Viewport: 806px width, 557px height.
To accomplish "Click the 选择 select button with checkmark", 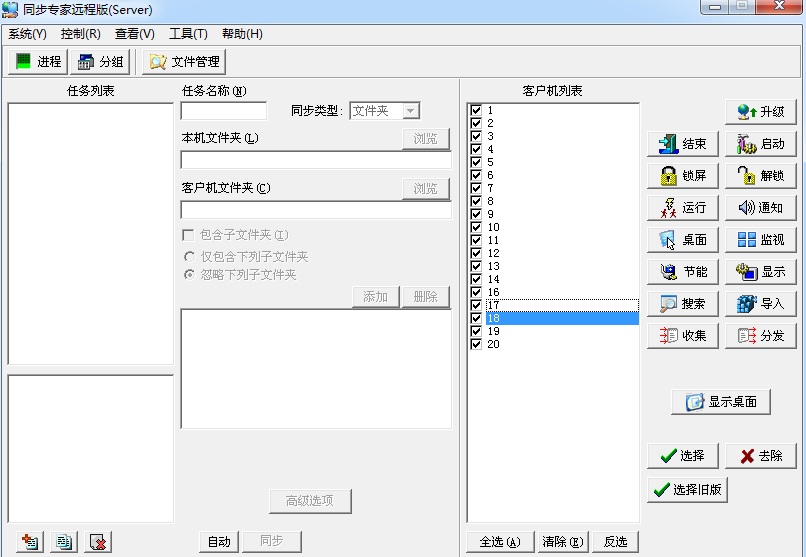I will [683, 456].
